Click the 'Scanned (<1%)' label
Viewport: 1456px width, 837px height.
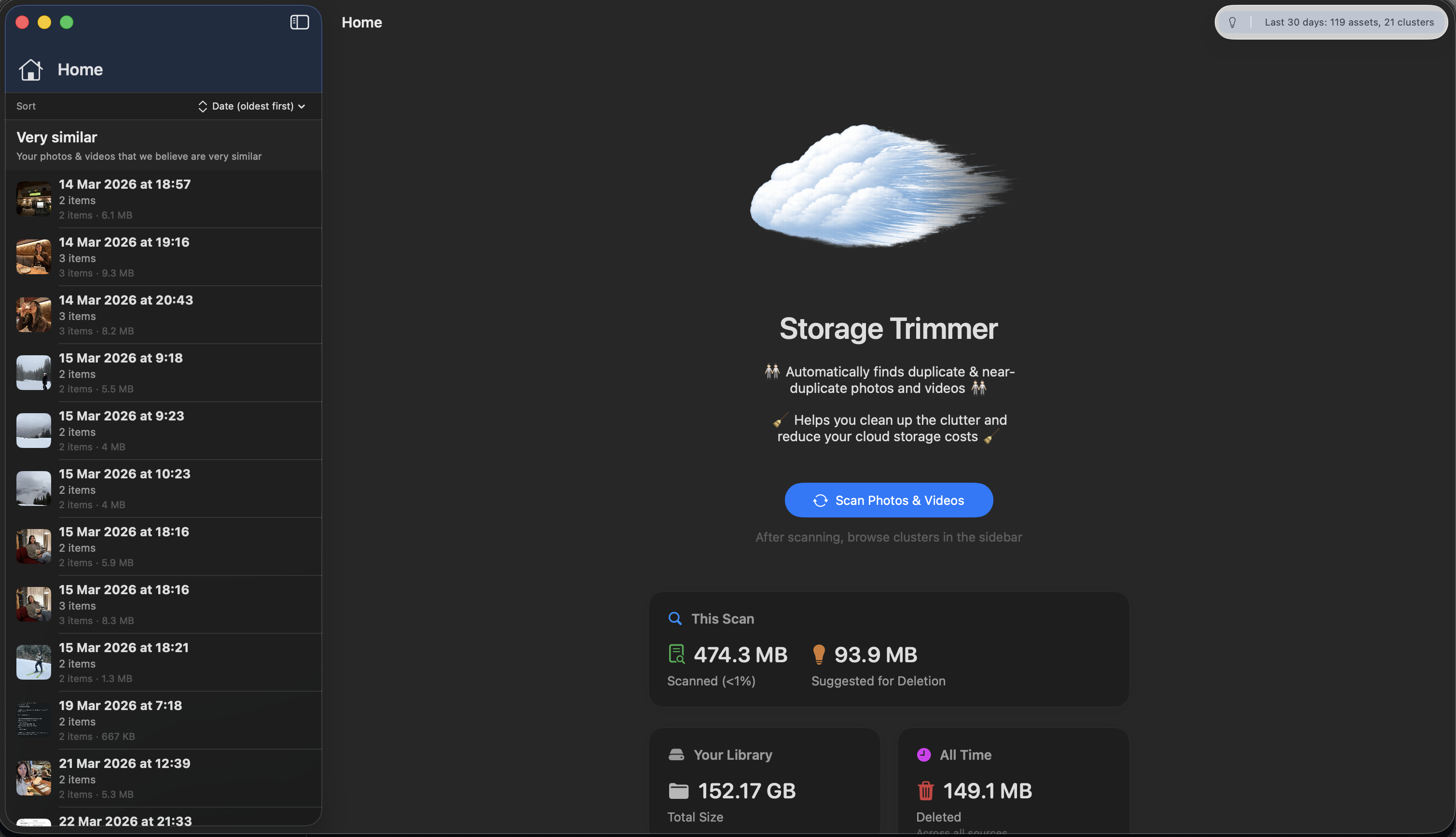click(x=711, y=681)
